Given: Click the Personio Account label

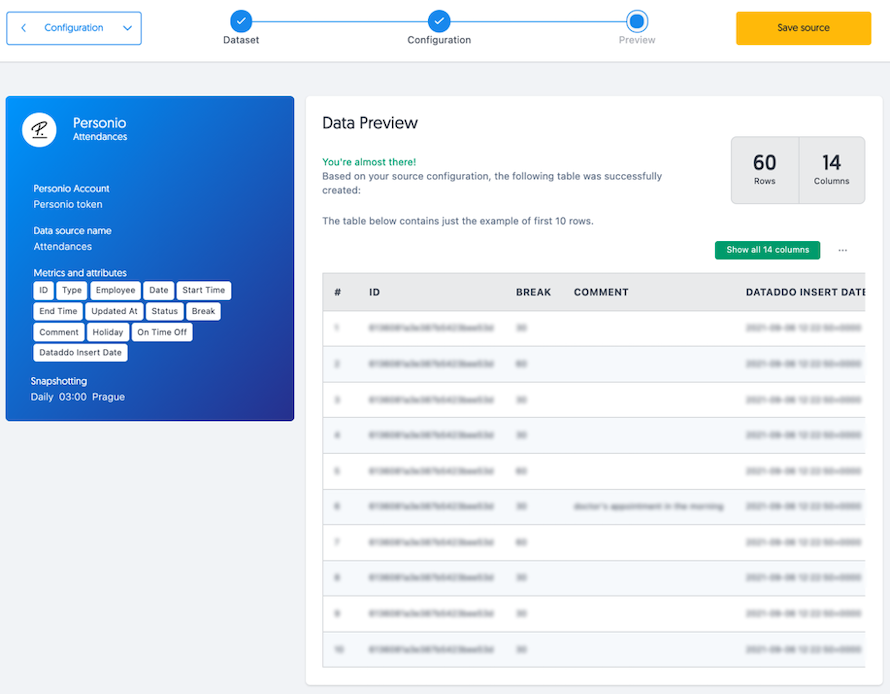Looking at the screenshot, I should (x=72, y=188).
